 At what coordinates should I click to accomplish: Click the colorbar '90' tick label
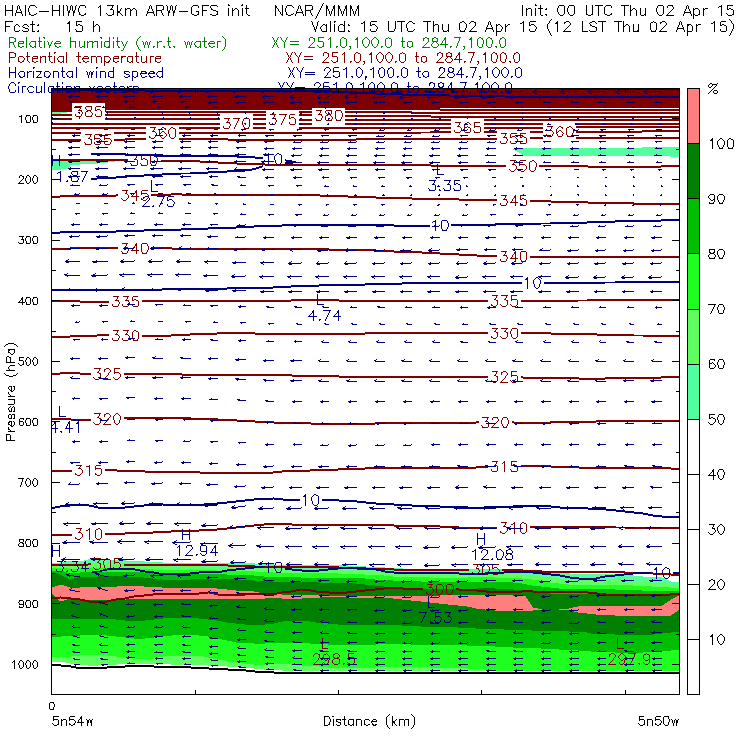pos(716,199)
